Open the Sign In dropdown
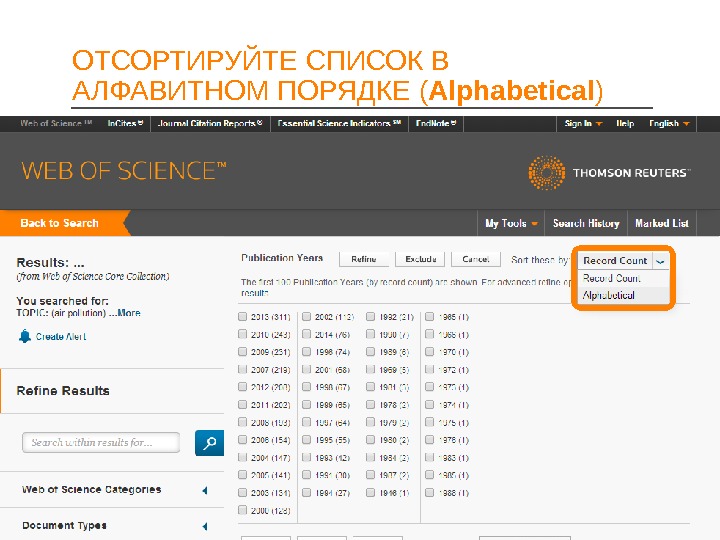The width and height of the screenshot is (720, 540). click(583, 124)
